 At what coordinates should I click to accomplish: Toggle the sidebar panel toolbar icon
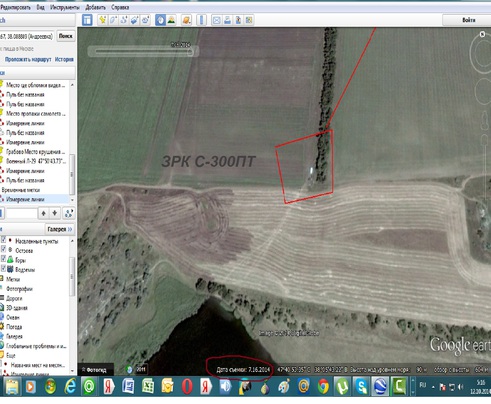click(87, 20)
